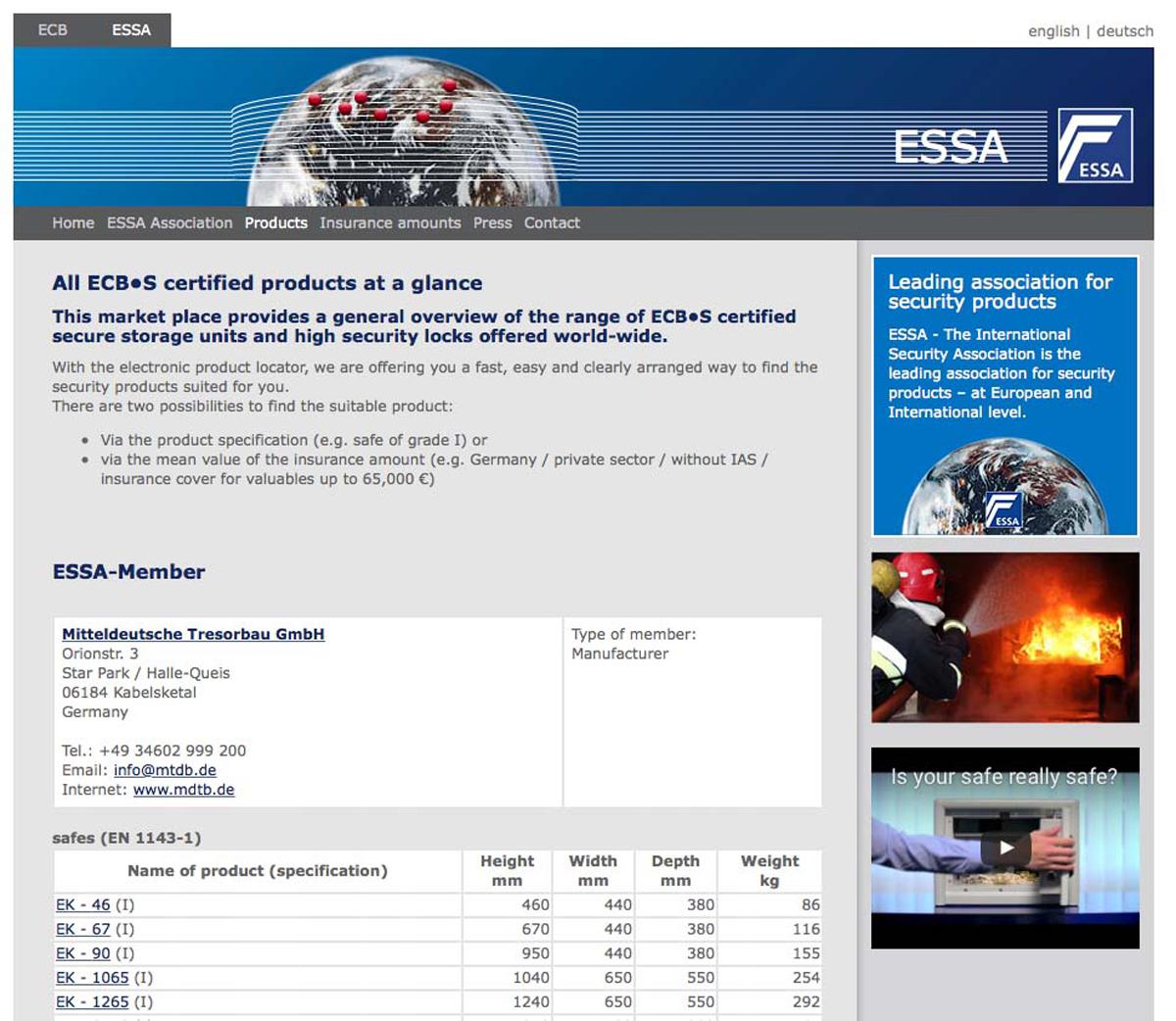
Task: Click the 'Leading association for security products' banner
Action: pyautogui.click(x=1005, y=396)
